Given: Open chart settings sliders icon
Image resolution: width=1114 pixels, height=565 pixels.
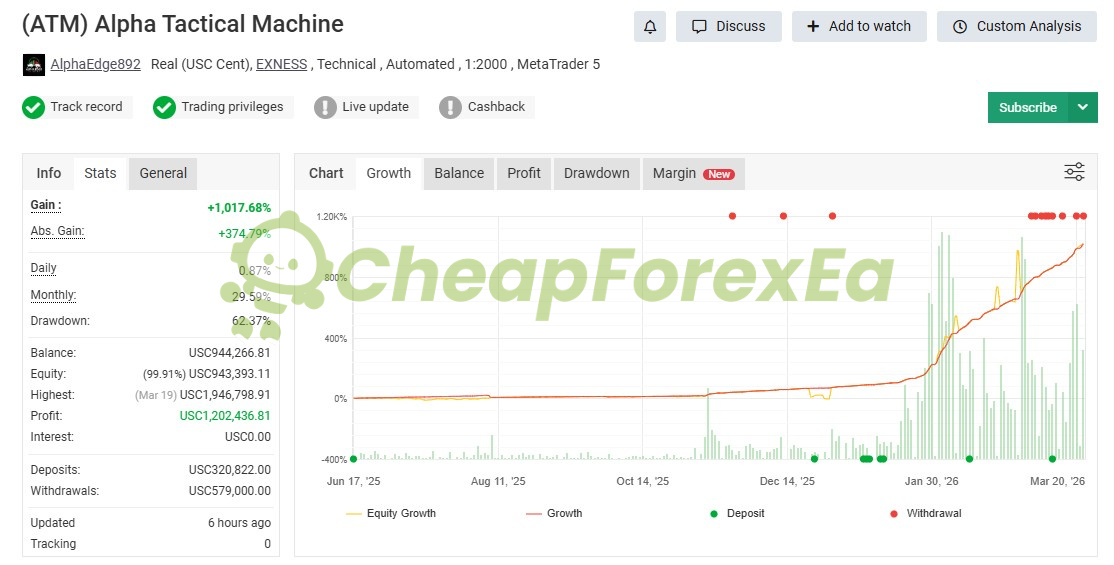Looking at the screenshot, I should pyautogui.click(x=1074, y=172).
